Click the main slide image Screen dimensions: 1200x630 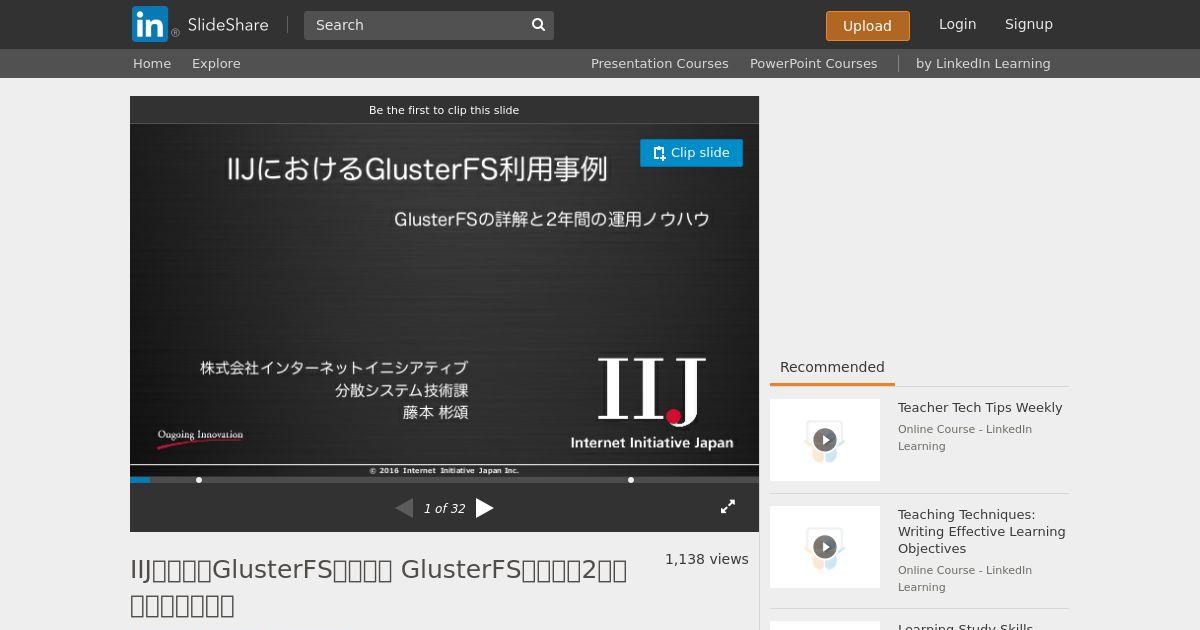pyautogui.click(x=444, y=300)
